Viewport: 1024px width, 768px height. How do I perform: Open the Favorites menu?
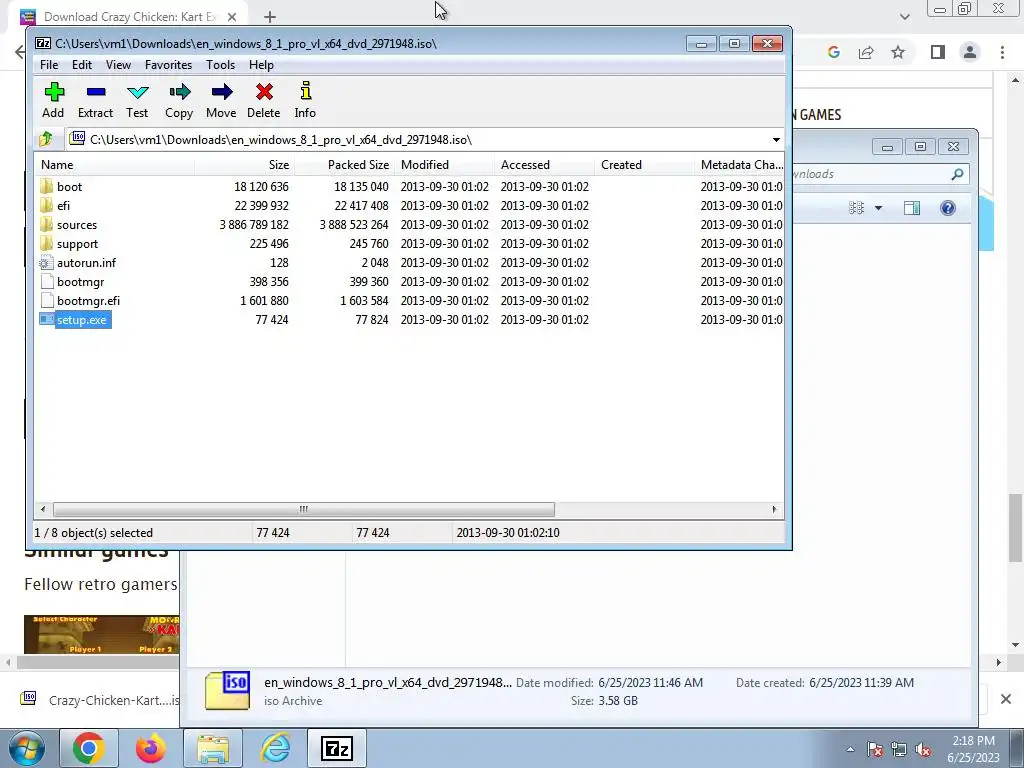(x=168, y=65)
